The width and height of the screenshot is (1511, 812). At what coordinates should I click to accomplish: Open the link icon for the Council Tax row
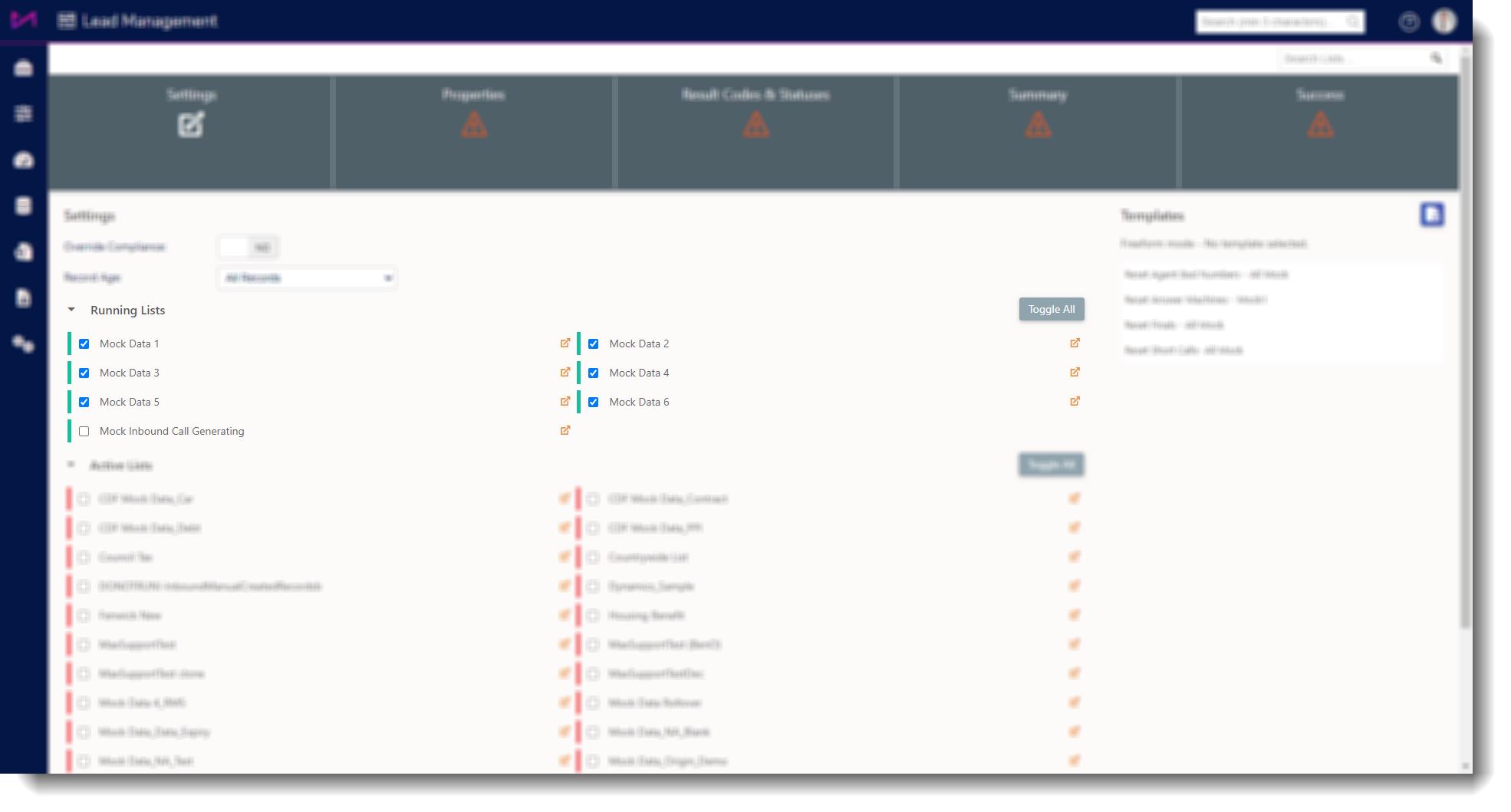click(x=565, y=557)
